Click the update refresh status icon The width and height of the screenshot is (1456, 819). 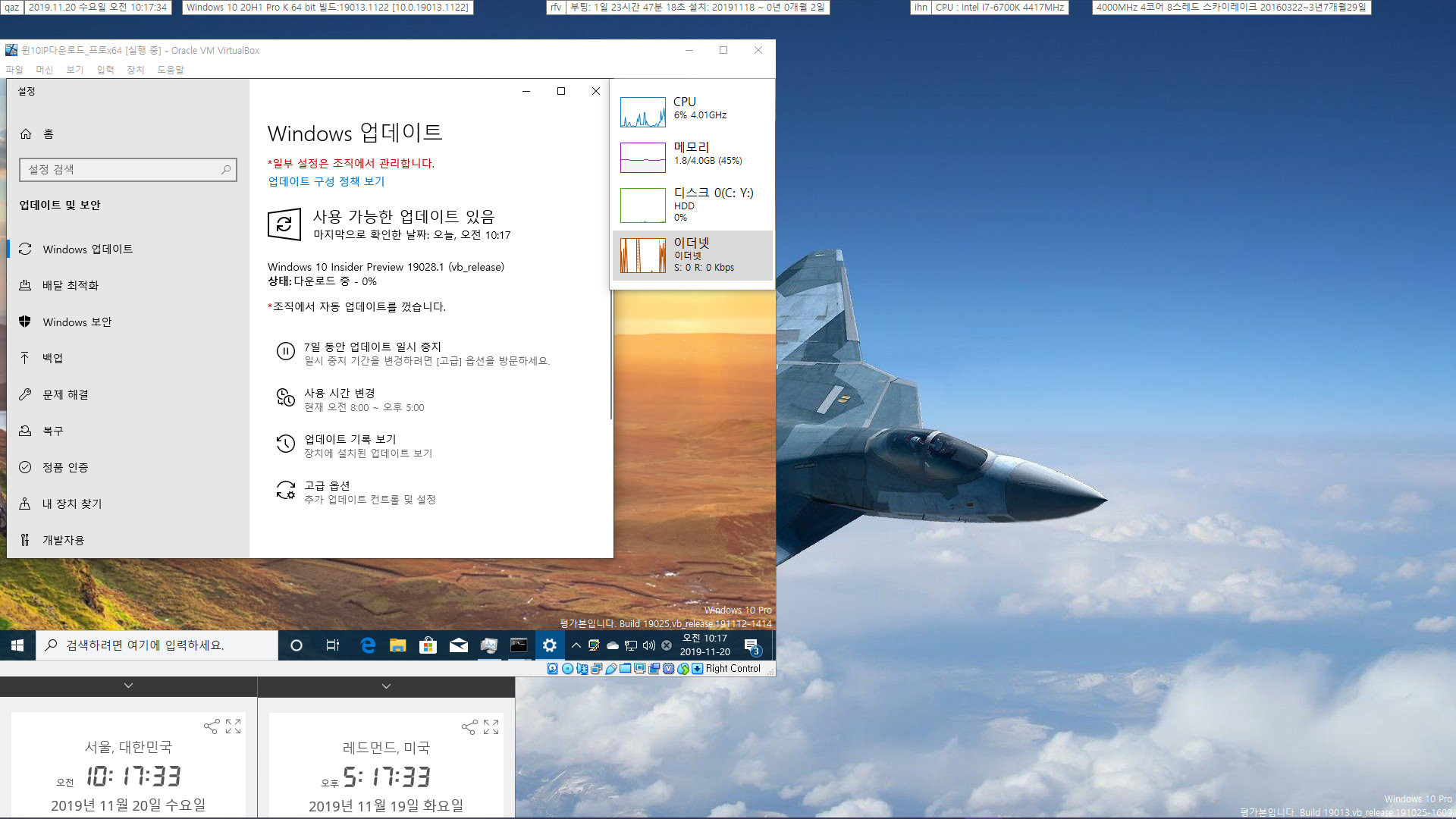click(284, 224)
